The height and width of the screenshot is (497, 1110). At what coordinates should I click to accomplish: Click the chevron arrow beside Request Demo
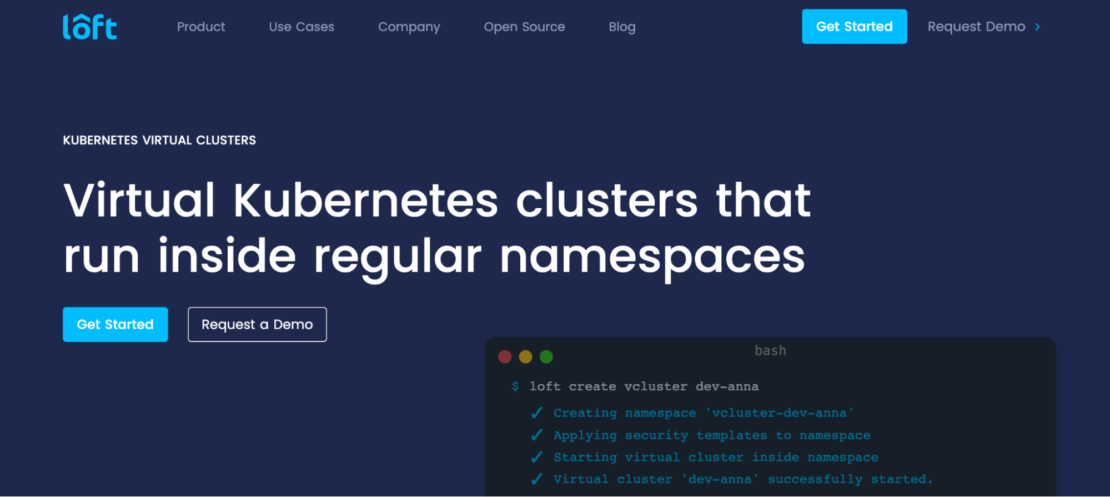1038,27
